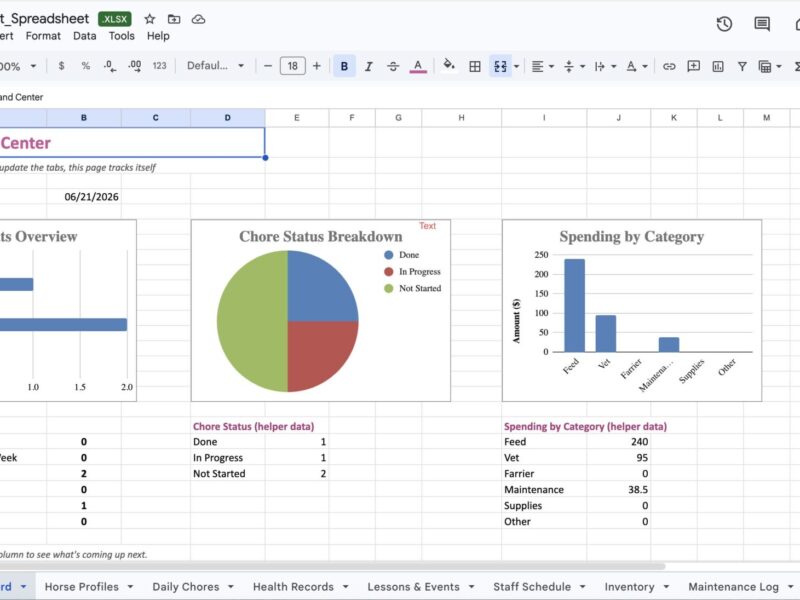The width and height of the screenshot is (800, 600).
Task: Toggle bold formatting
Action: coord(344,66)
